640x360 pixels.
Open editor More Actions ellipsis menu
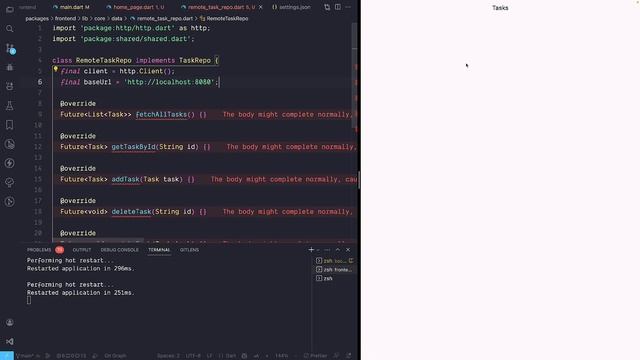tap(348, 7)
